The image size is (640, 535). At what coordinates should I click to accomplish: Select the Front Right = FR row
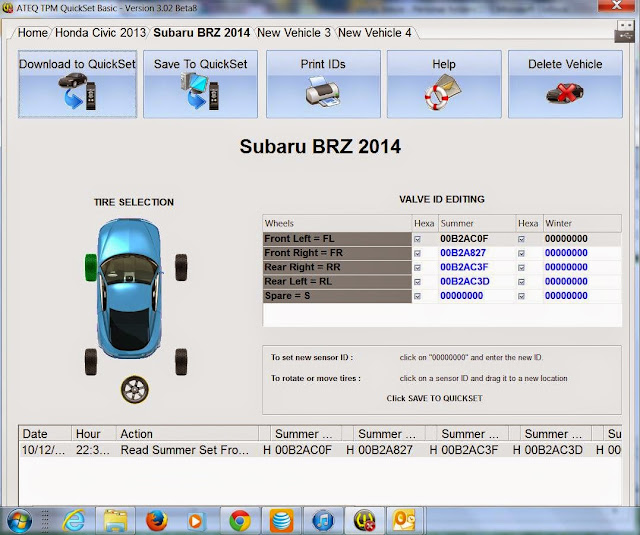pos(337,253)
